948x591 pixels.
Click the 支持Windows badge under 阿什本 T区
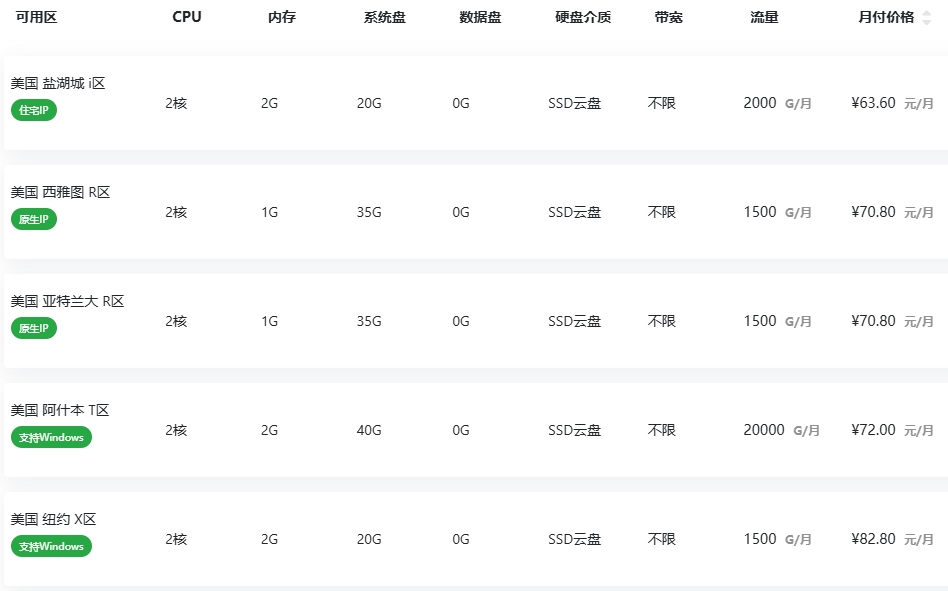(x=51, y=437)
